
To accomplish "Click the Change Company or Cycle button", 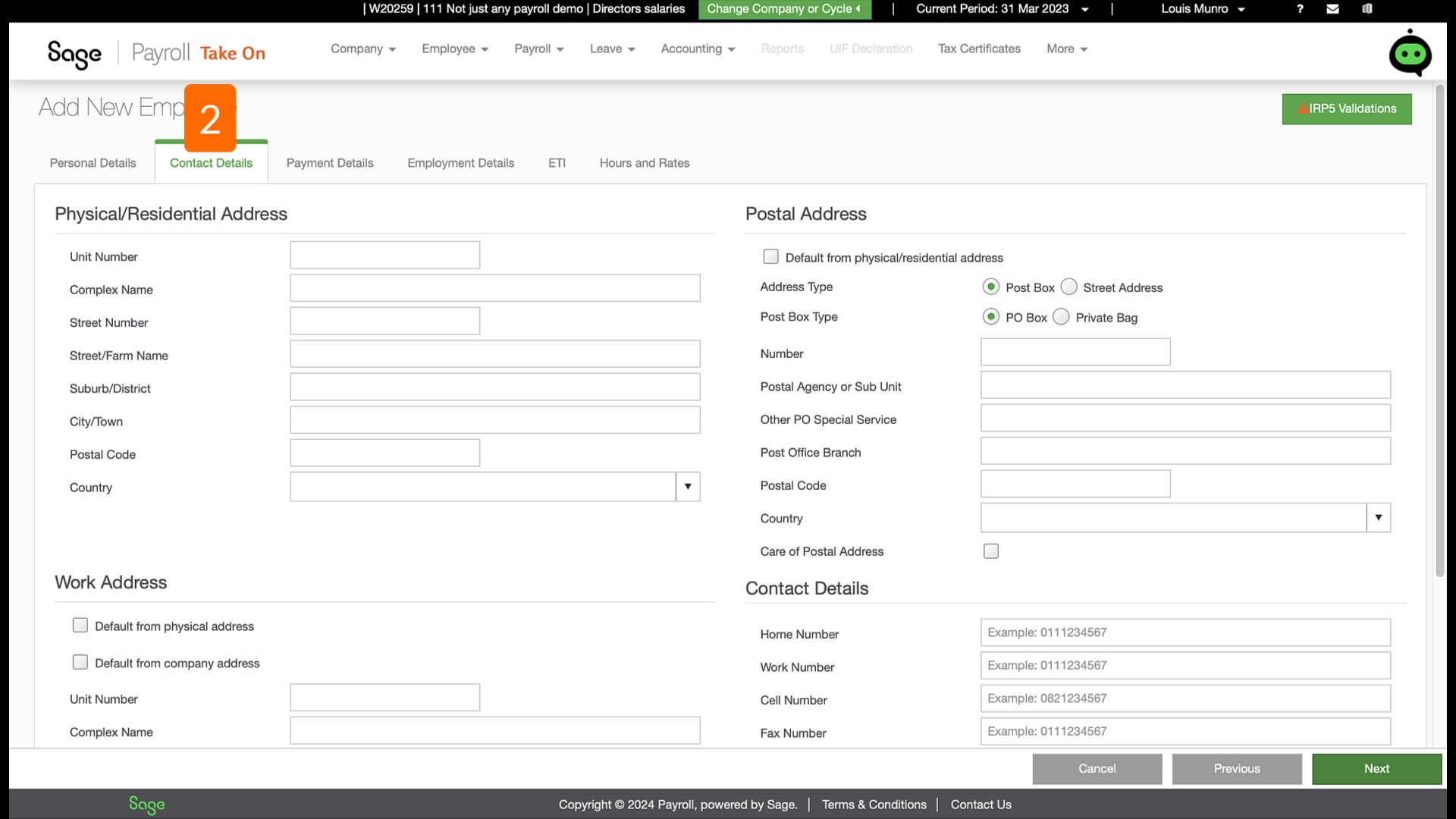I will [784, 9].
